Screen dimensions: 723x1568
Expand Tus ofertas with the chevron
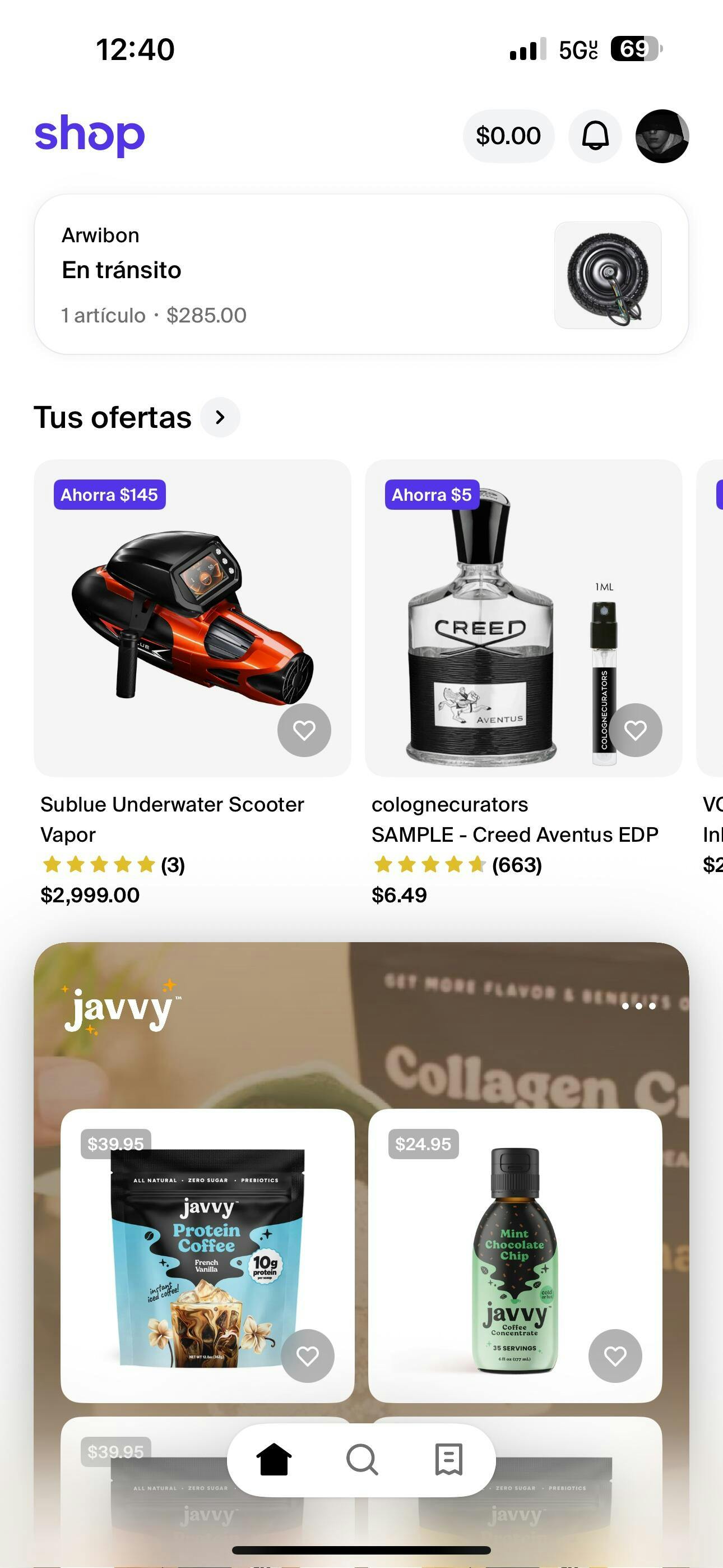tap(220, 417)
